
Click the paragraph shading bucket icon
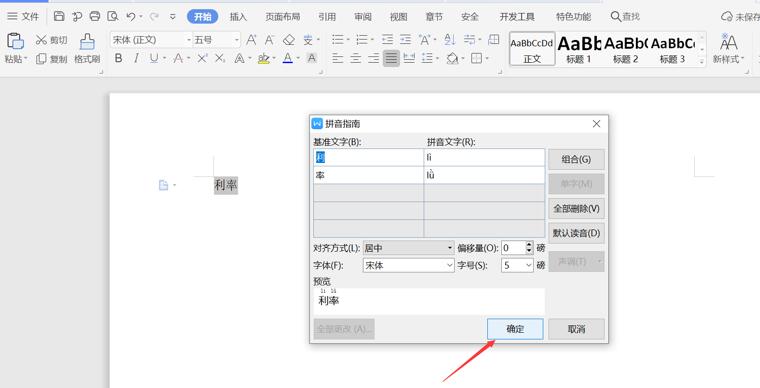click(x=452, y=59)
